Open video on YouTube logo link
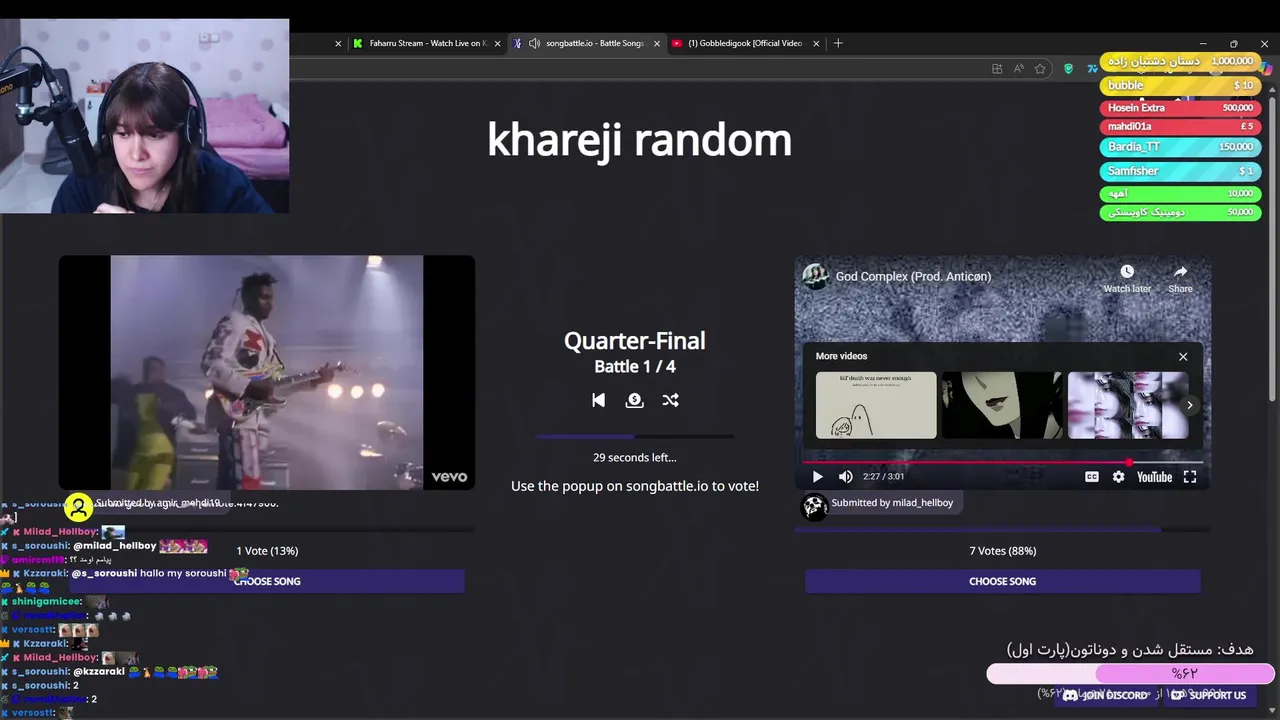The height and width of the screenshot is (720, 1280). tap(1154, 477)
